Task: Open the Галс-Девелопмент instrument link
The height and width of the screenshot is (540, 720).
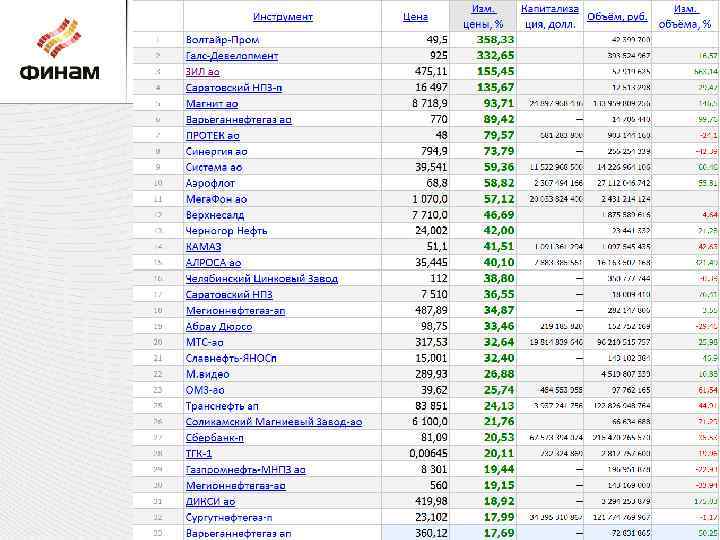Action: tap(232, 56)
